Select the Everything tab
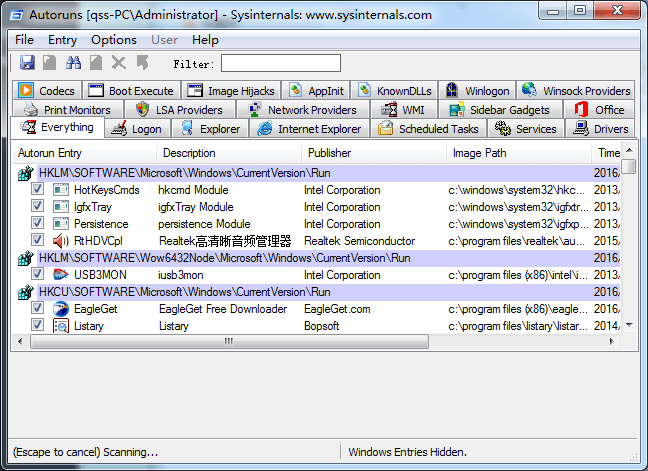The image size is (648, 471). (57, 127)
